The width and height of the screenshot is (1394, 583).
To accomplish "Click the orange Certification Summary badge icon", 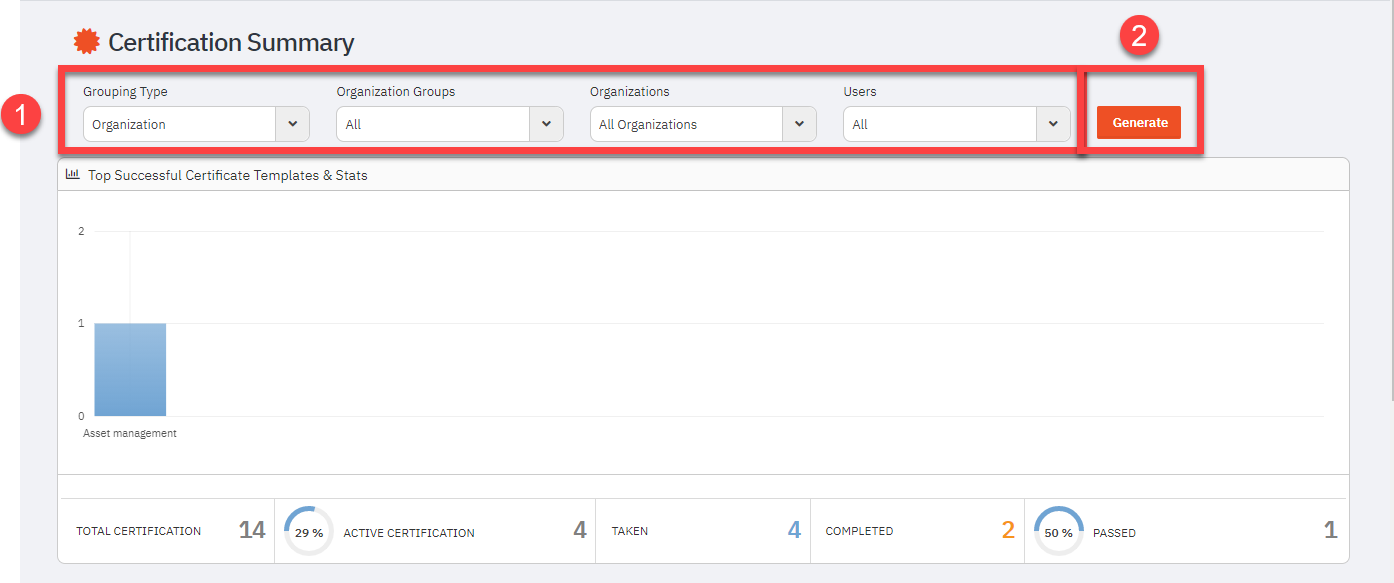I will click(87, 42).
